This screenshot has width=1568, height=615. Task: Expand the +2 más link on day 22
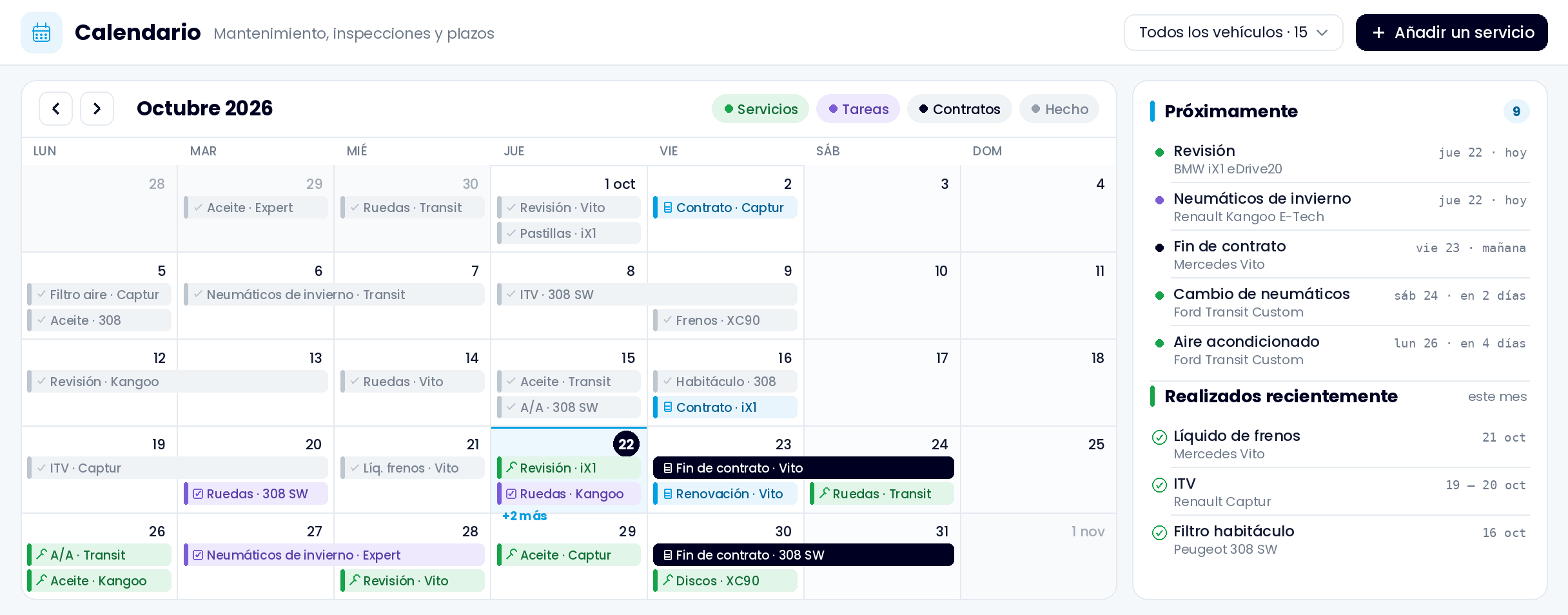(524, 516)
